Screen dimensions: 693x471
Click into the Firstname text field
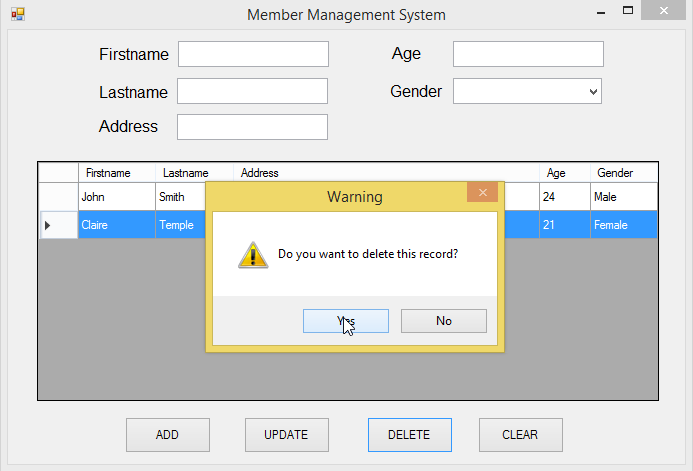[253, 54]
